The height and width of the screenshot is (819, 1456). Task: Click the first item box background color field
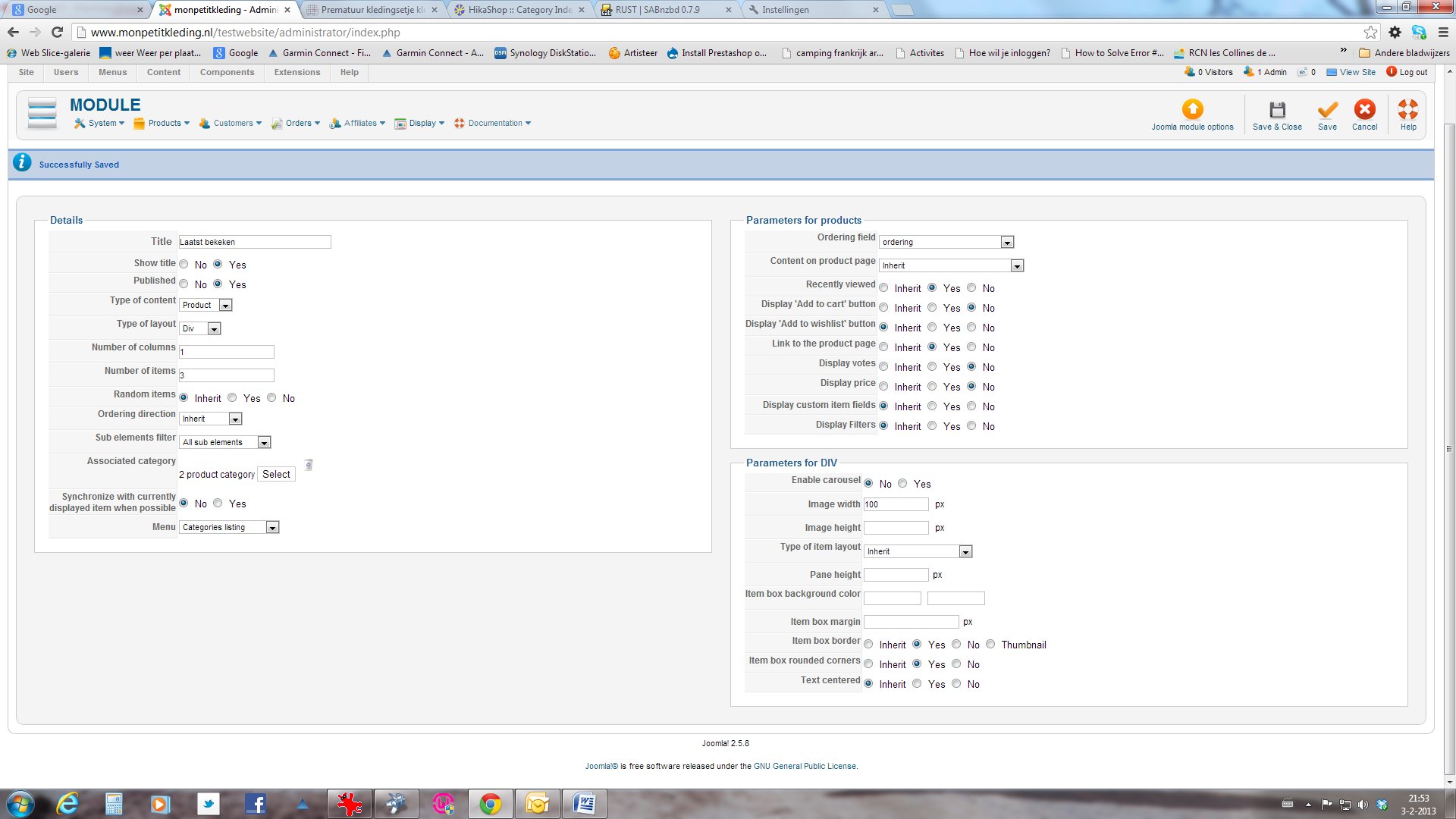tap(892, 598)
